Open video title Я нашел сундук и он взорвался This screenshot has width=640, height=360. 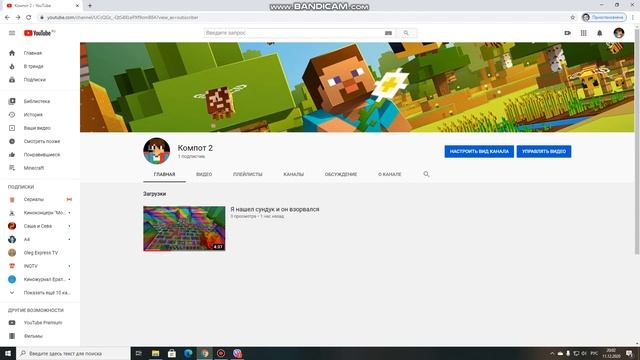pyautogui.click(x=275, y=209)
